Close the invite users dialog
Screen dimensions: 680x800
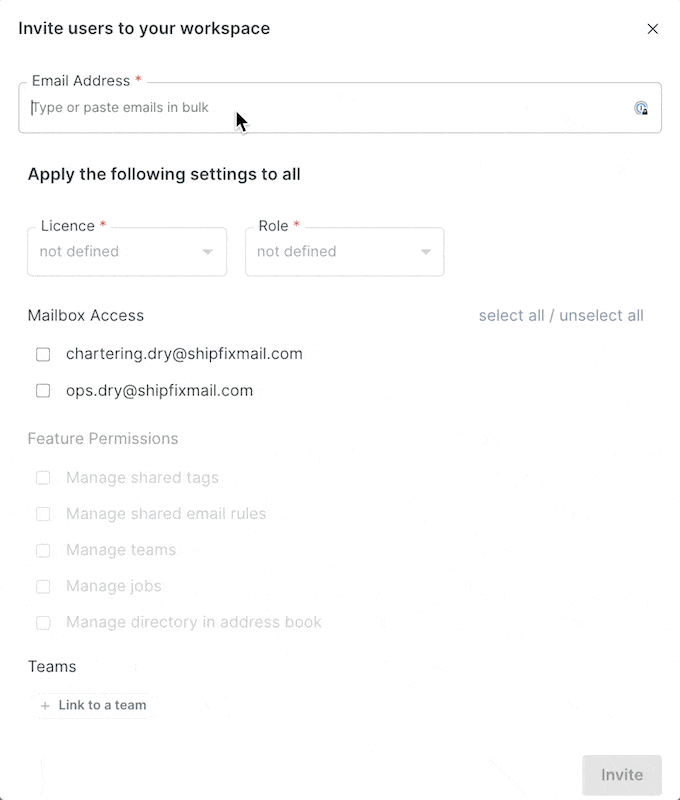[653, 29]
